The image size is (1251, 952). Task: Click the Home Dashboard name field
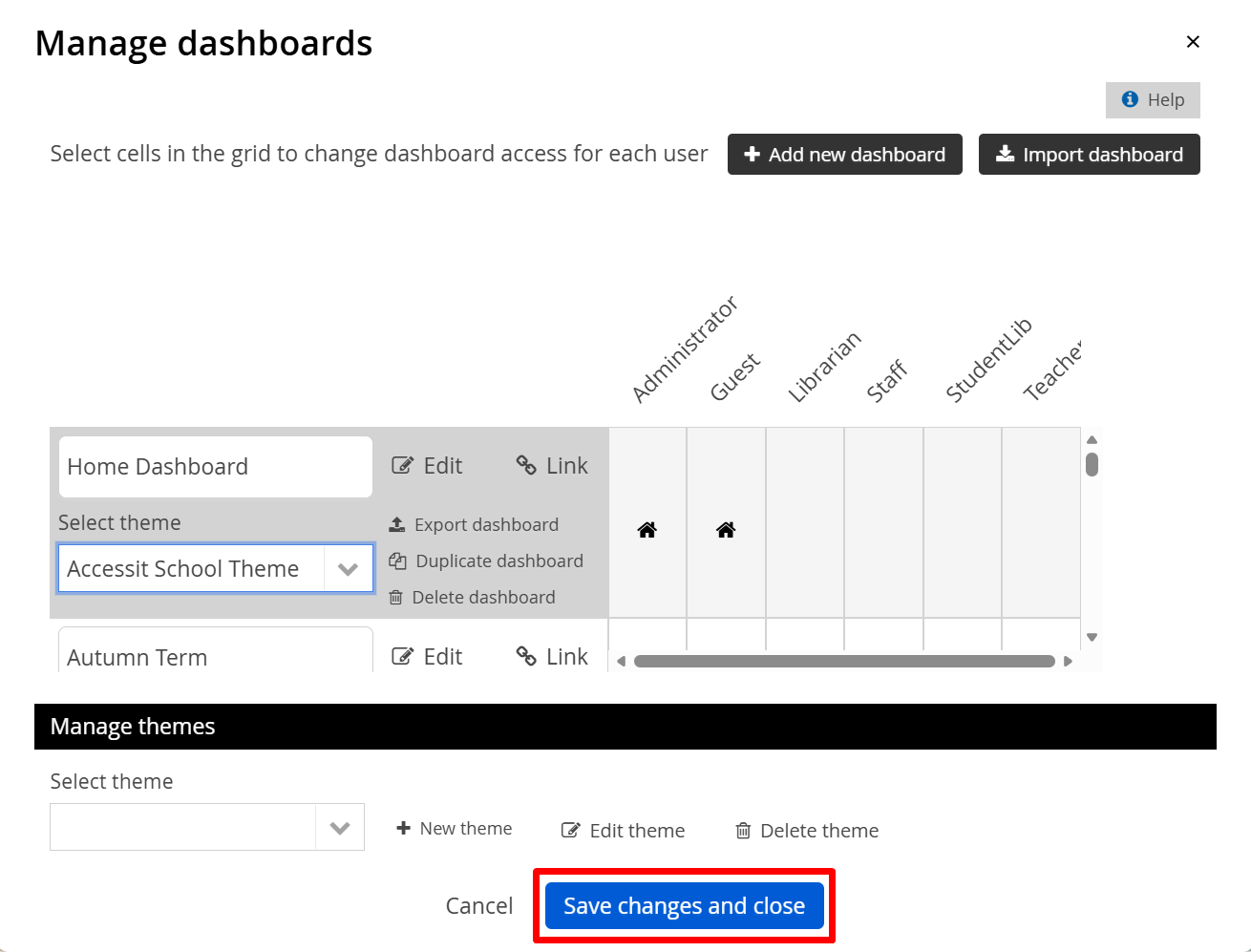click(x=216, y=467)
